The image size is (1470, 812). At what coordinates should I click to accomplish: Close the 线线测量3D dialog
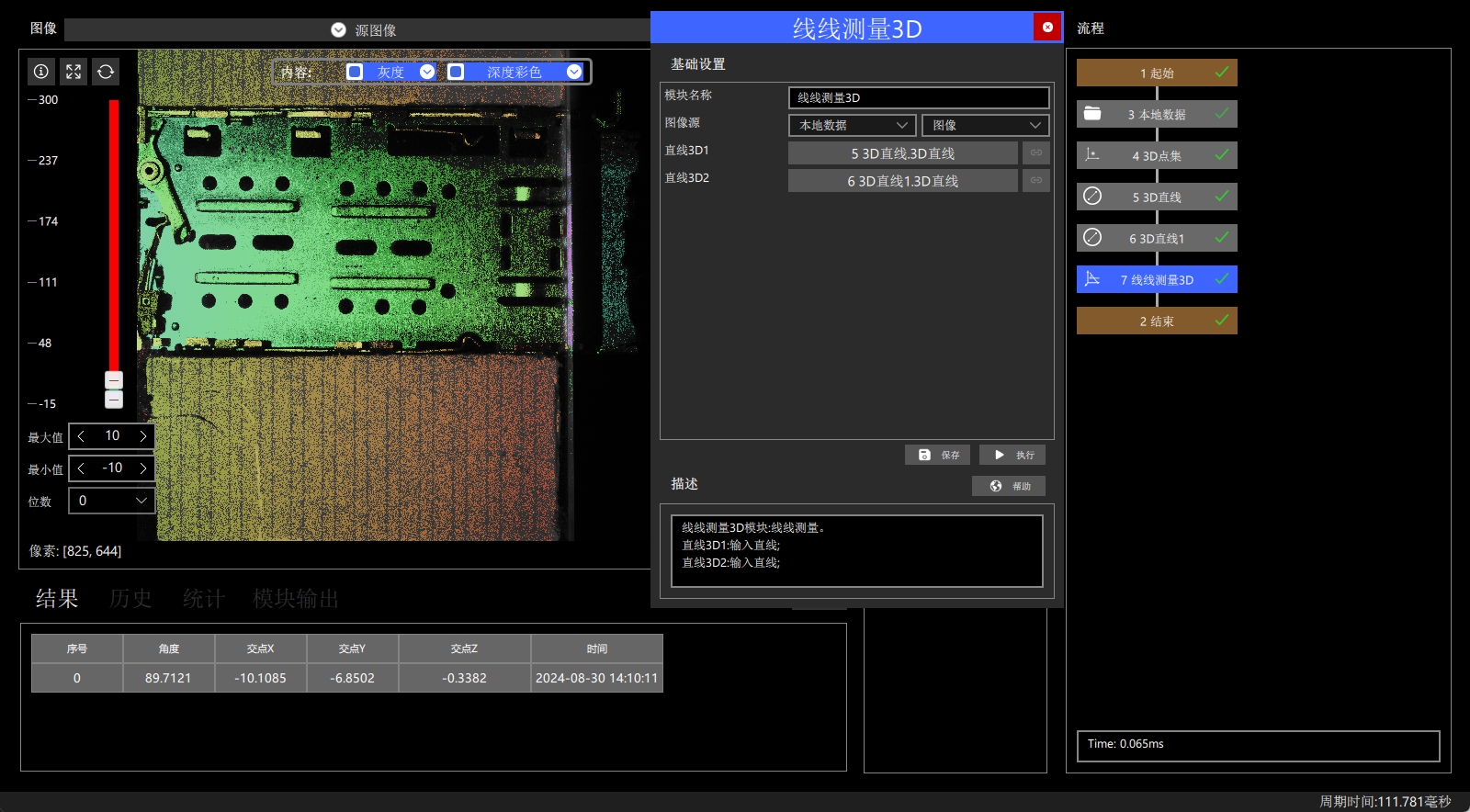coord(1047,28)
